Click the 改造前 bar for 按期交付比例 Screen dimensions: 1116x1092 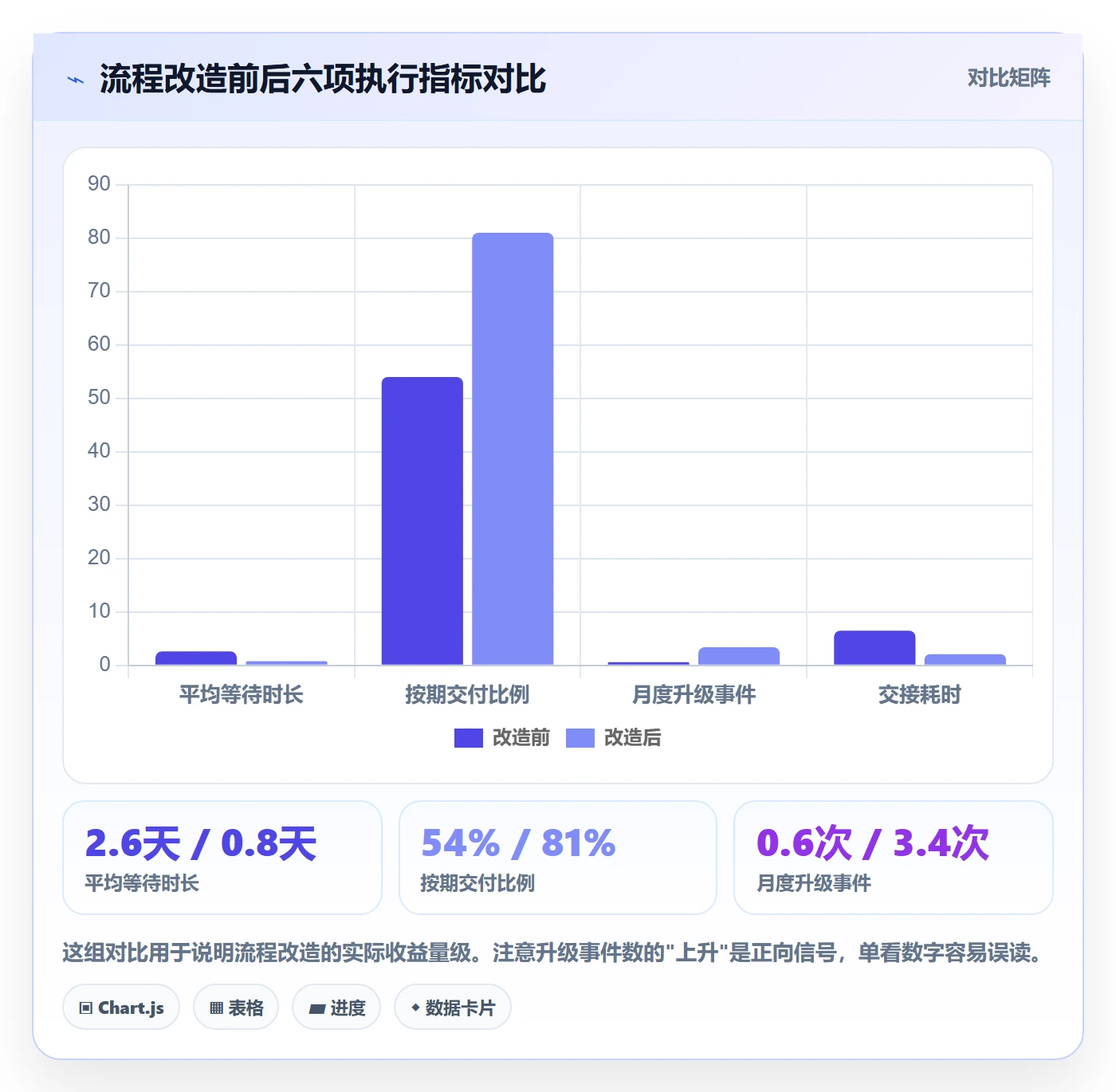(422, 521)
